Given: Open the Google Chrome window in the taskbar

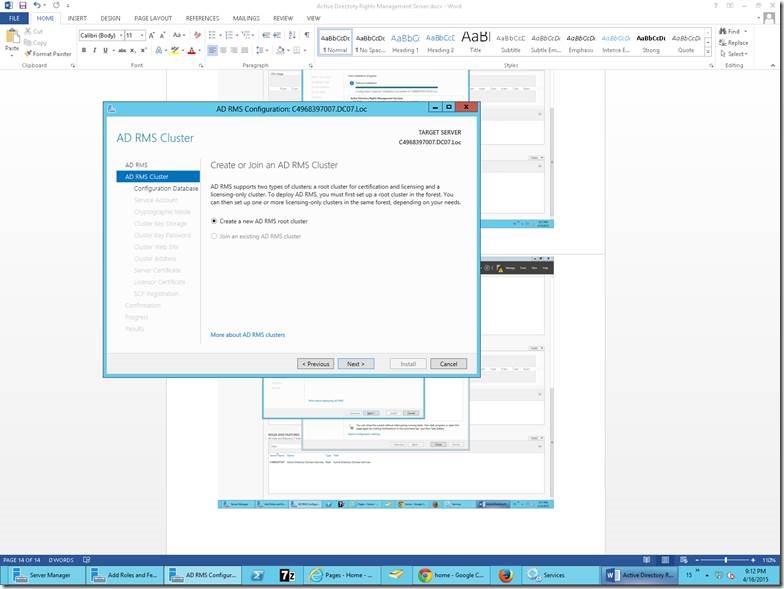Looking at the screenshot, I should (x=452, y=575).
